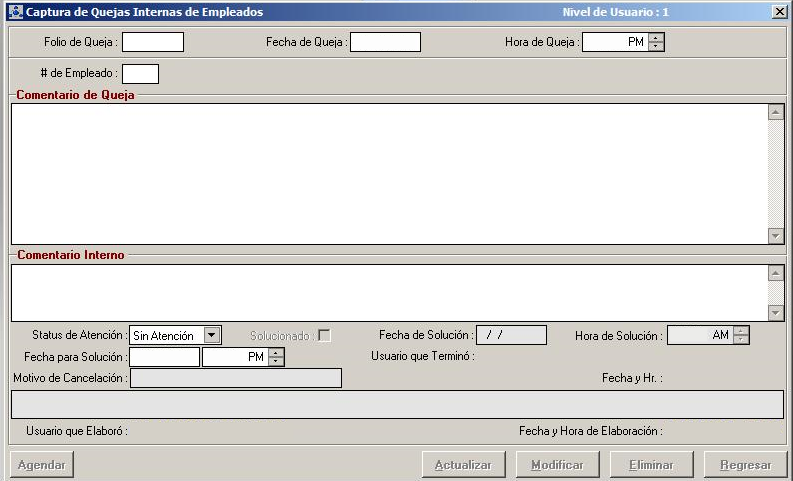
Task: Click the Fecha de Queja input
Action: (385, 42)
